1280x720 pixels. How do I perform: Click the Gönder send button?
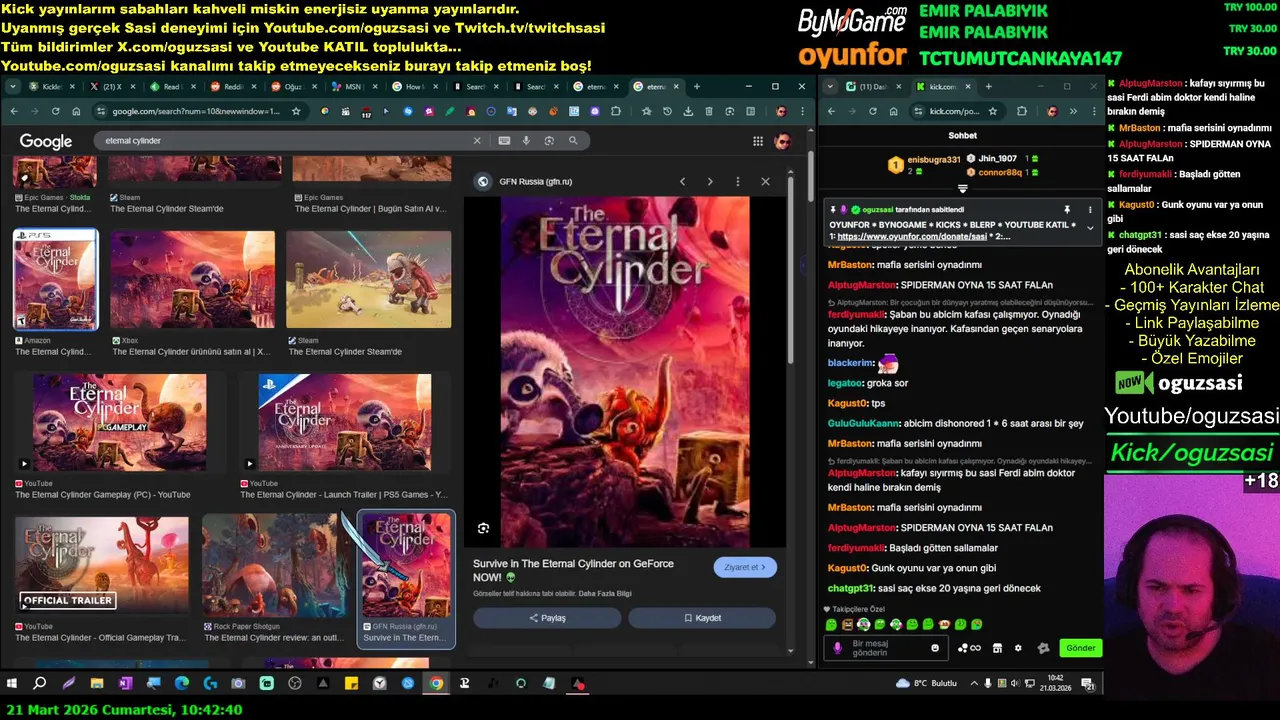[1080, 648]
